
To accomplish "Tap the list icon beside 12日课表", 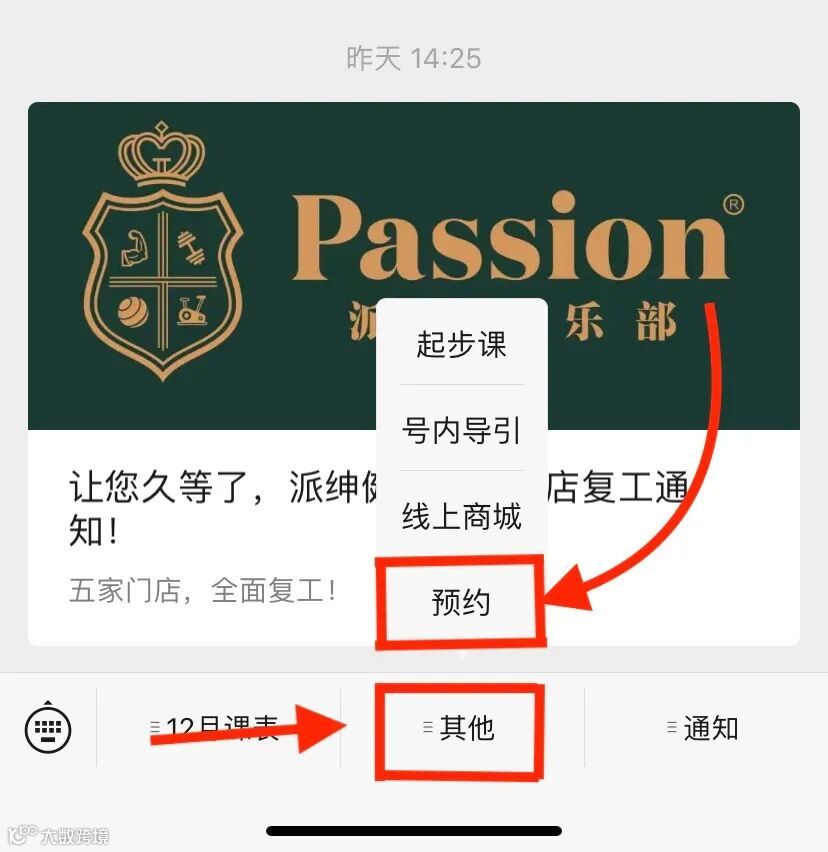I will (155, 726).
